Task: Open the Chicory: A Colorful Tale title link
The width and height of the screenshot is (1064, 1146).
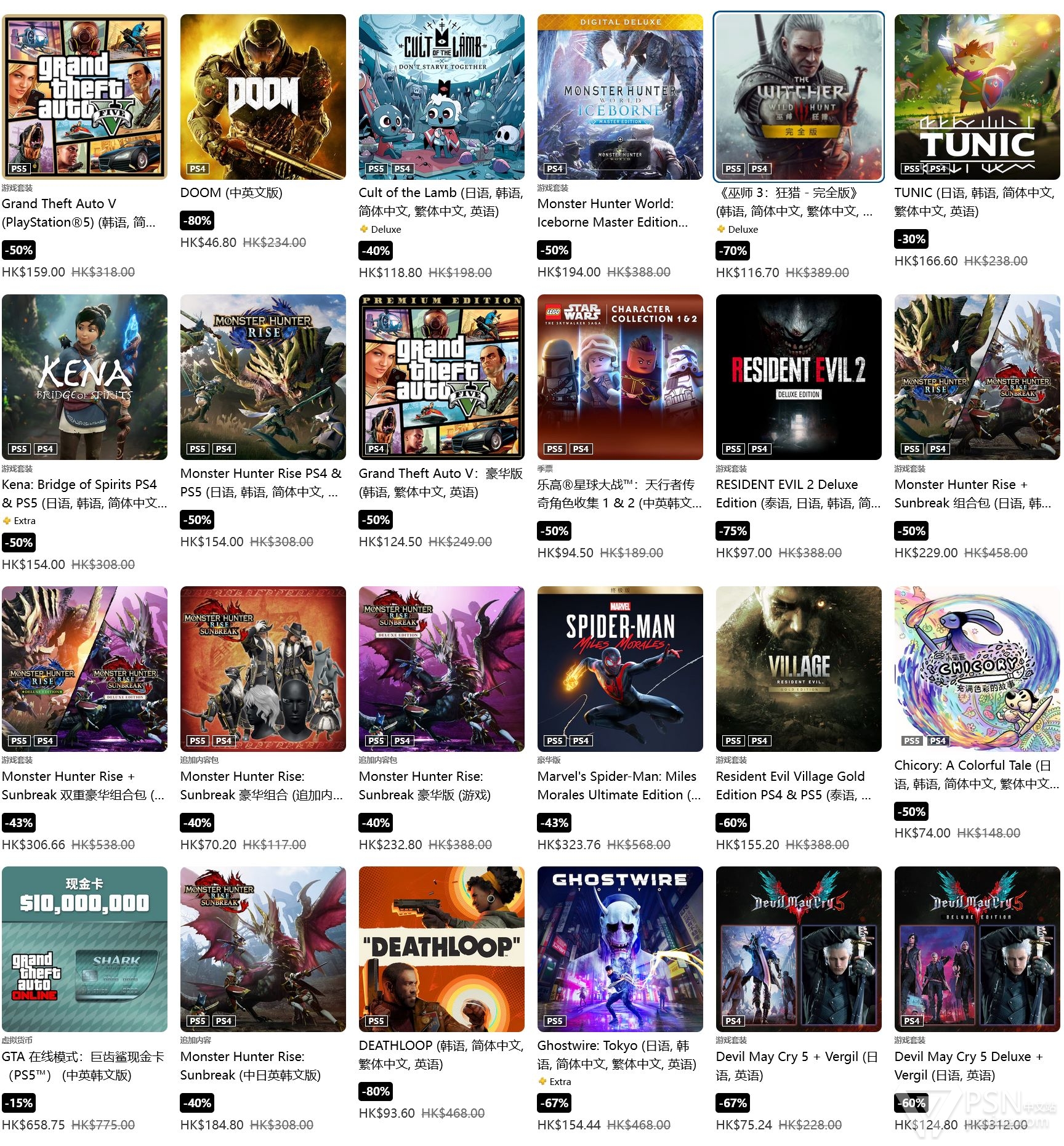Action: [x=977, y=775]
